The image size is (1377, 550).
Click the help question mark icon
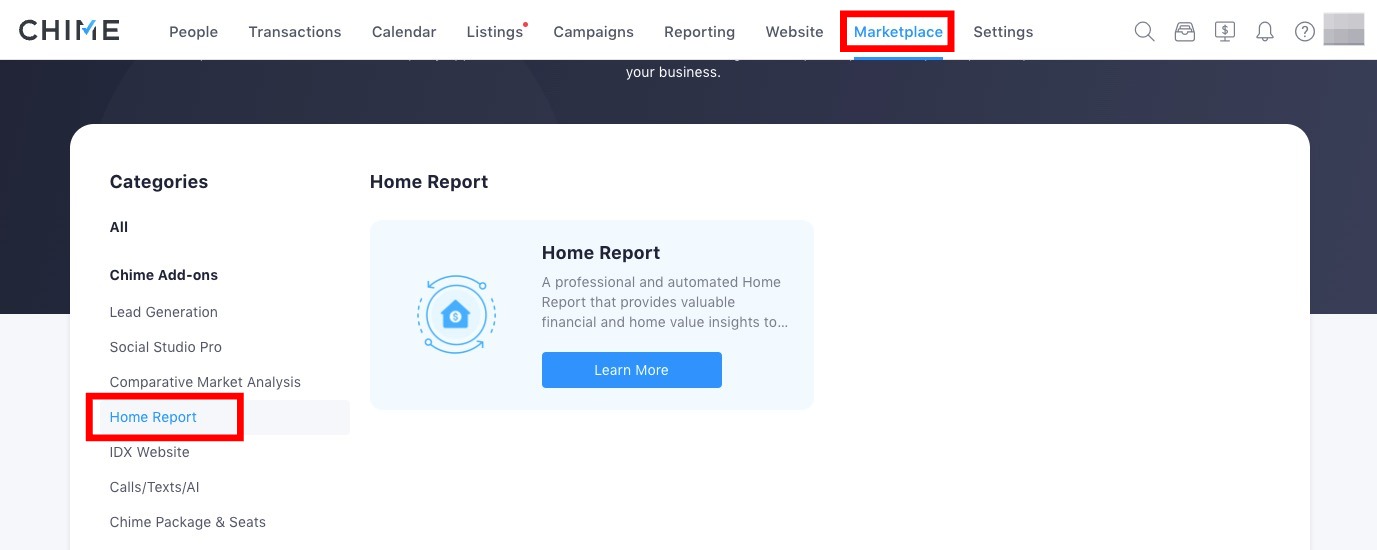(x=1305, y=32)
